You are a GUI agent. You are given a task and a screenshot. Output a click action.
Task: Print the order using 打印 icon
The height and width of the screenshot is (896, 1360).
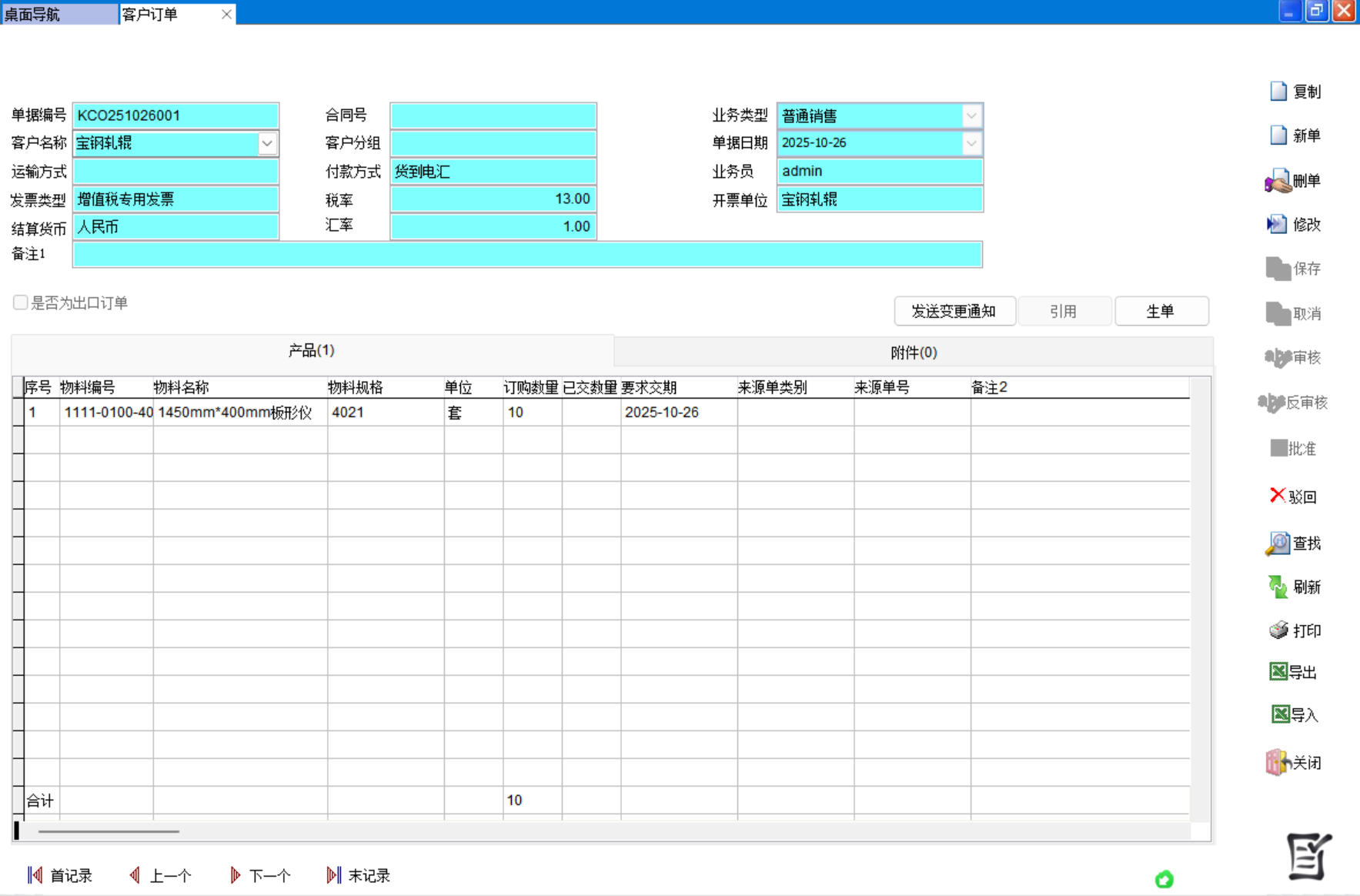(1278, 630)
